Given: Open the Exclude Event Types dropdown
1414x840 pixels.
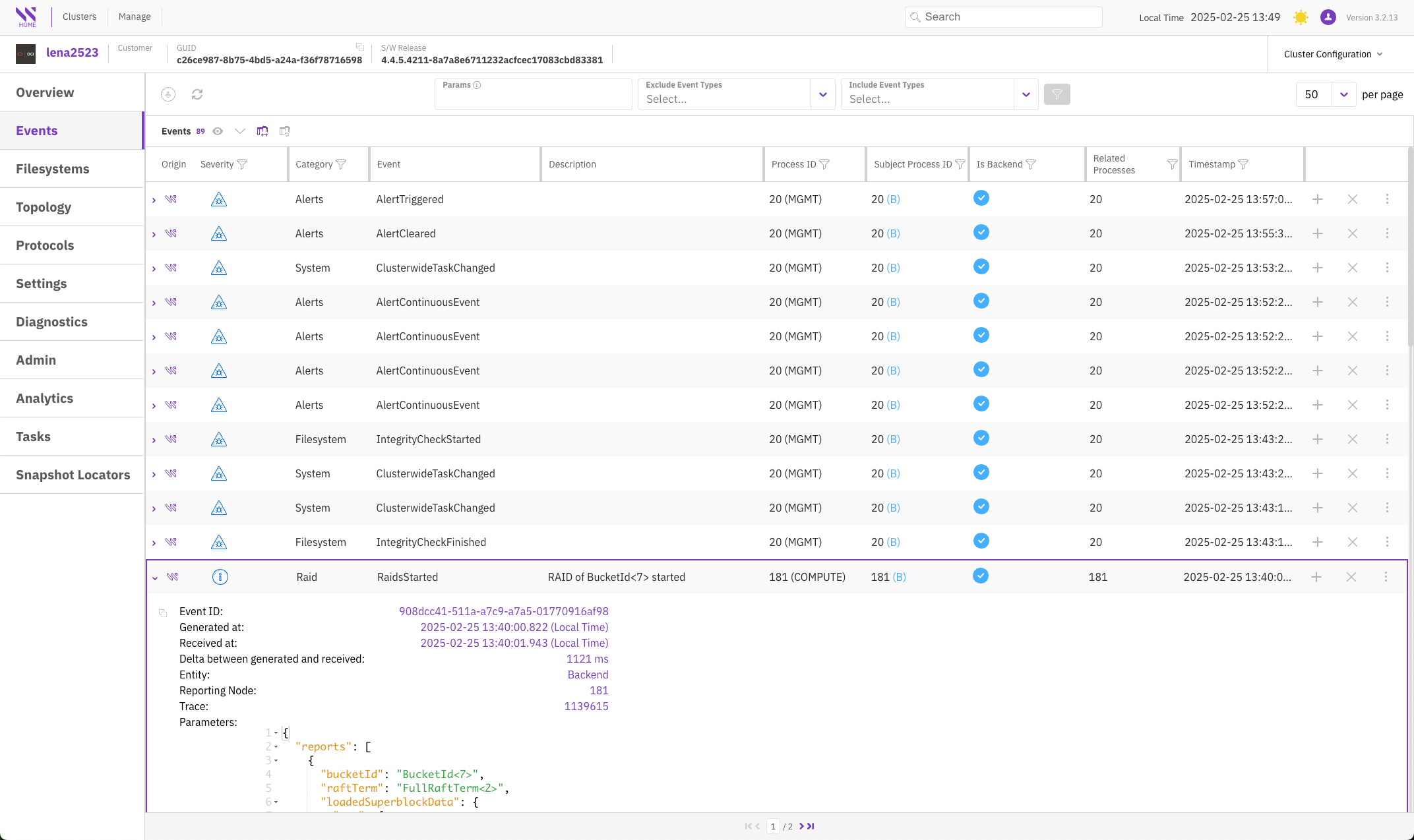Looking at the screenshot, I should pyautogui.click(x=822, y=94).
